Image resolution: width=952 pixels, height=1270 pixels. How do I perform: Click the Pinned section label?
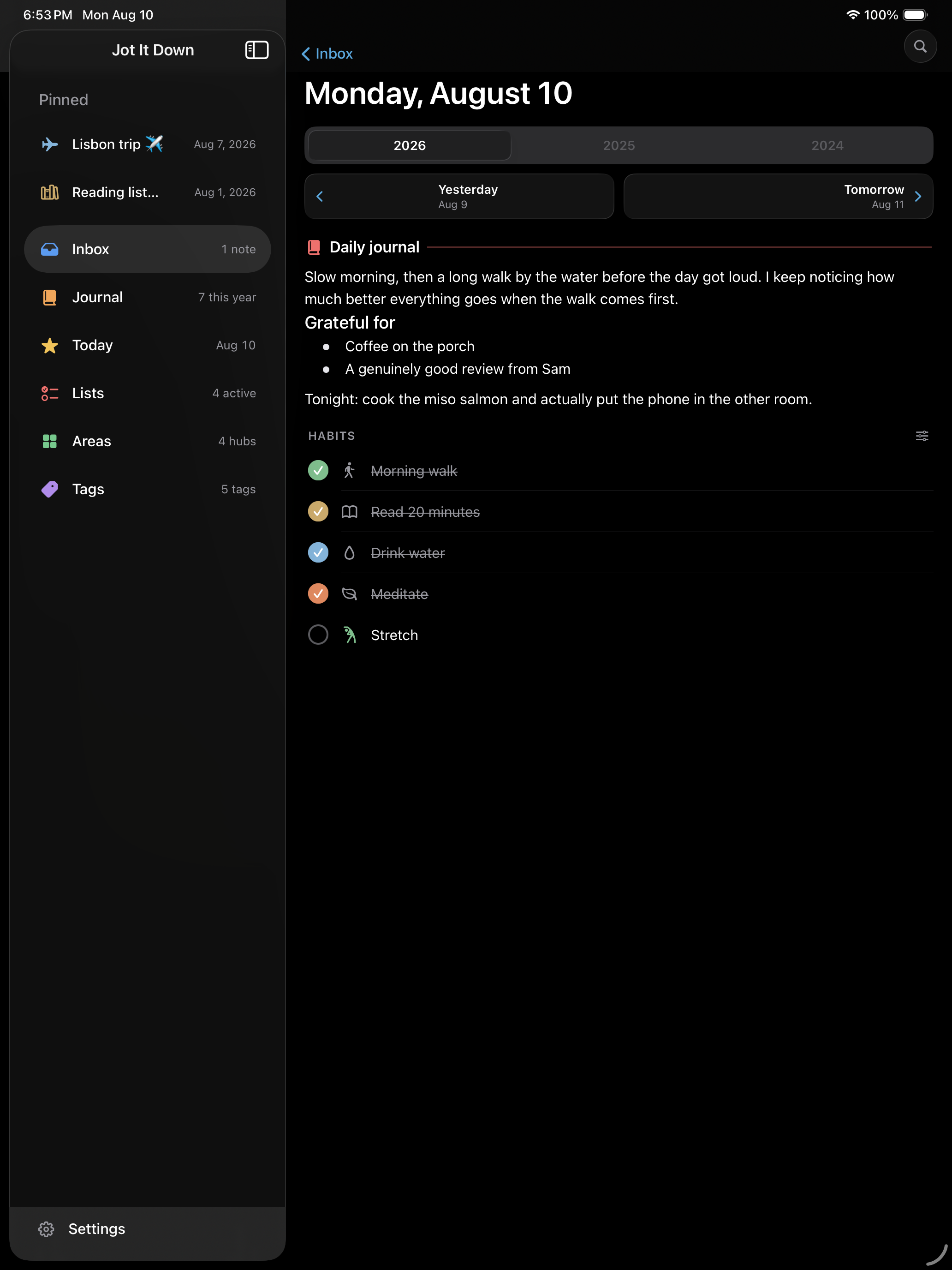(64, 100)
